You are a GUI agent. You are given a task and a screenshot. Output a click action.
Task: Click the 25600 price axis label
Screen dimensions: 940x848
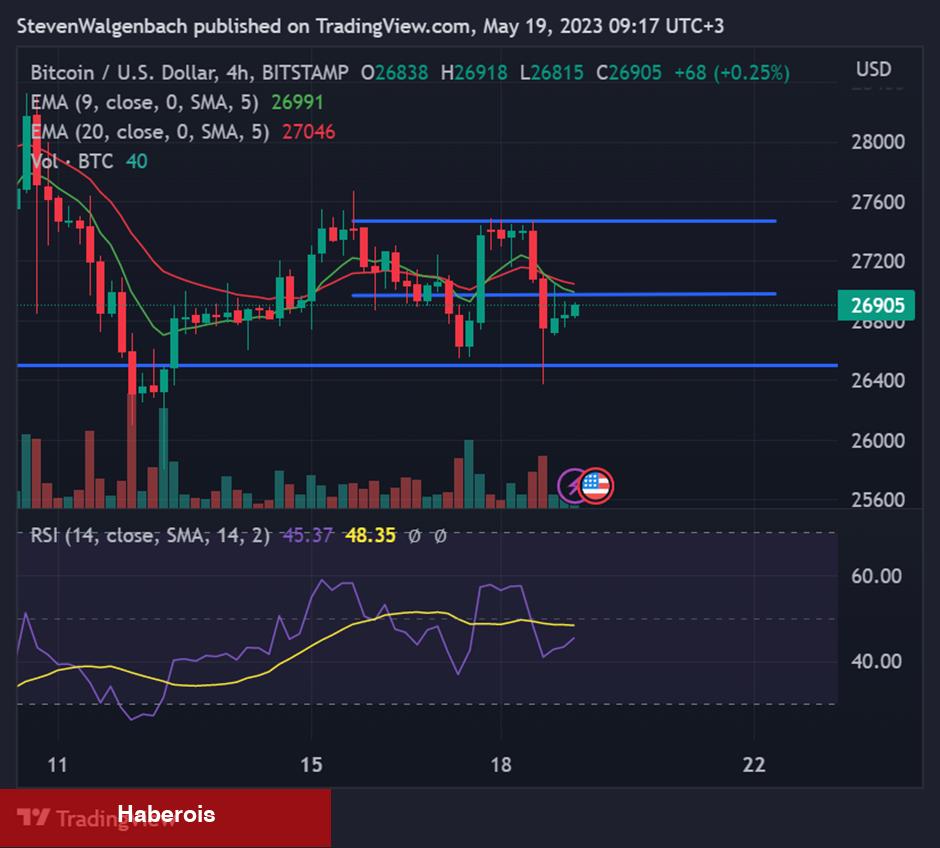click(x=878, y=499)
